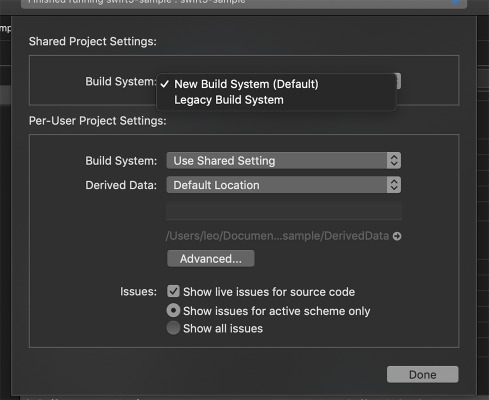
Task: Click the derived data path text field
Action: click(x=284, y=210)
